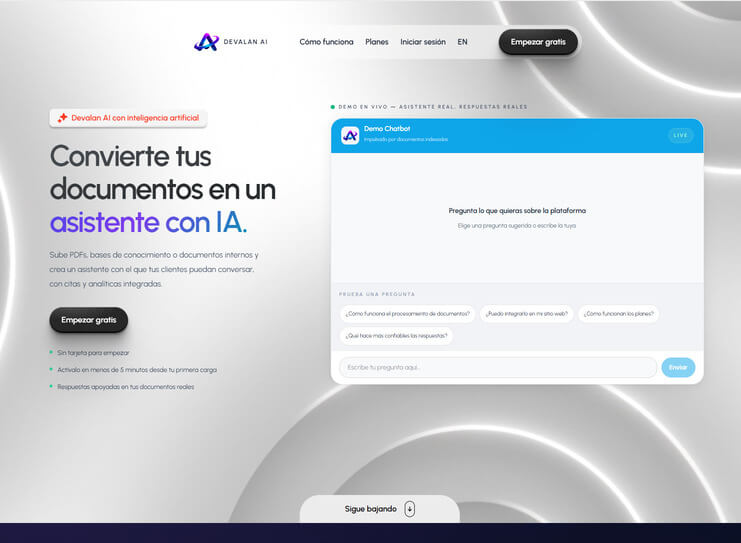Click the gradient heading asistente con IA.

pos(148,222)
